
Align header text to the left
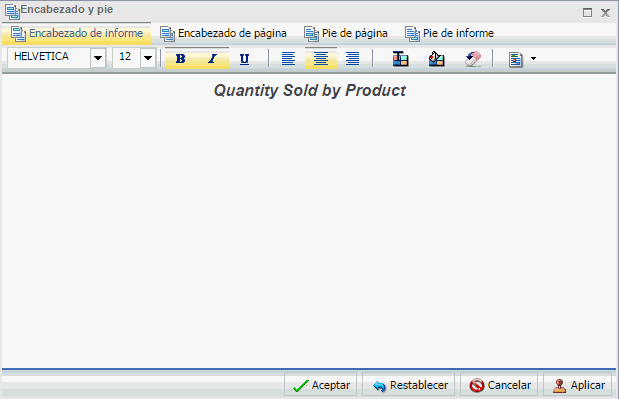tap(288, 59)
